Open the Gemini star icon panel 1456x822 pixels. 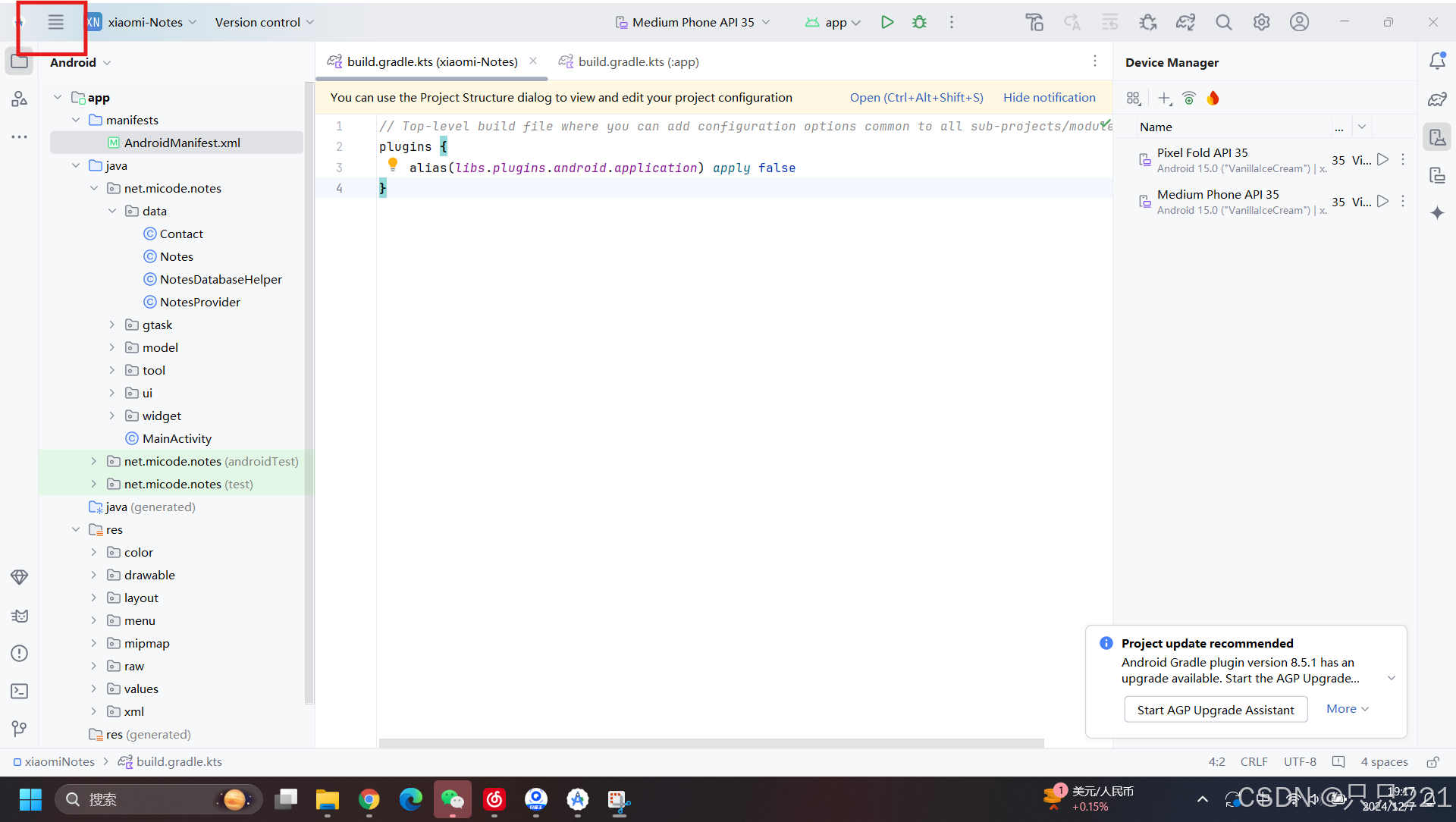[1437, 213]
